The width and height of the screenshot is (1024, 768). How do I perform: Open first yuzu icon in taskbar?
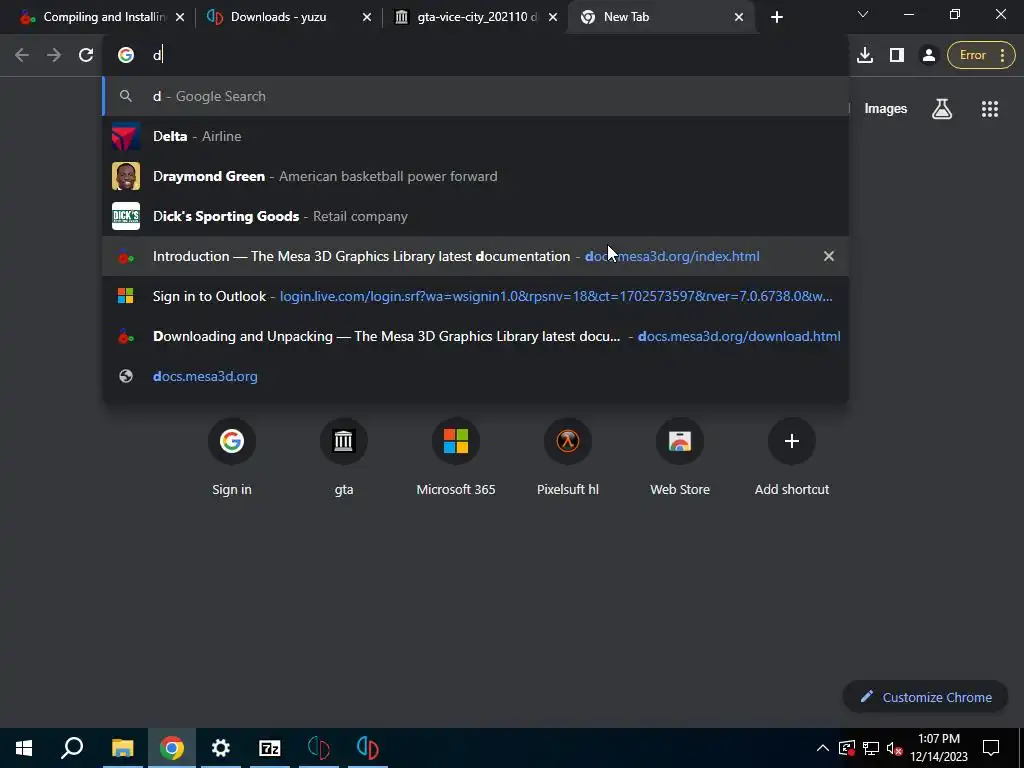(319, 748)
